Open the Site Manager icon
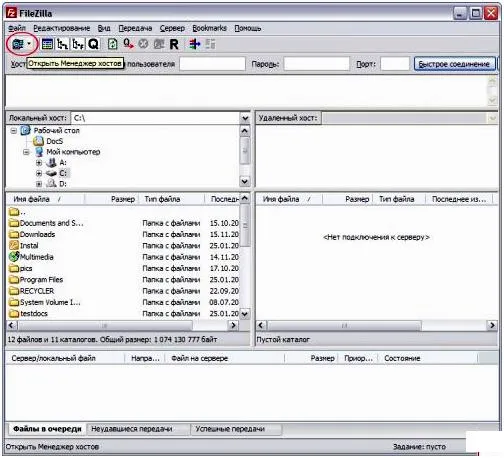 pyautogui.click(x=18, y=44)
